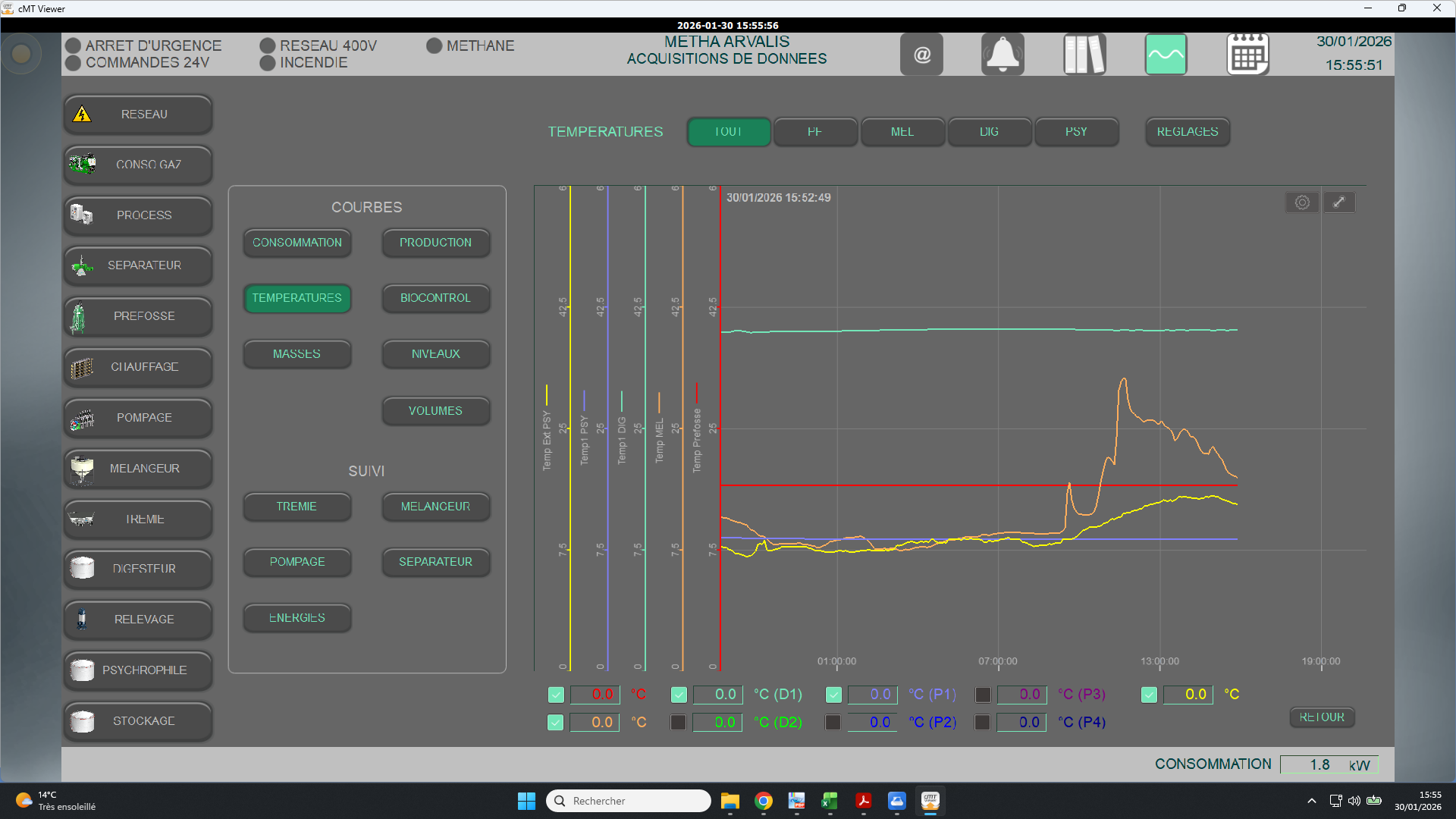Switch to the DIG temperature tab
This screenshot has width=1456, height=819.
pos(989,132)
